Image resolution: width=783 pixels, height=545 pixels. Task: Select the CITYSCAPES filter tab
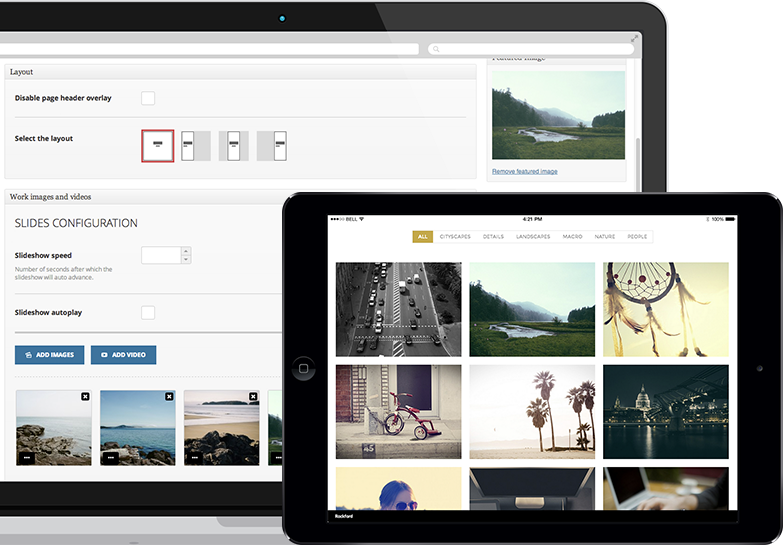click(x=455, y=237)
